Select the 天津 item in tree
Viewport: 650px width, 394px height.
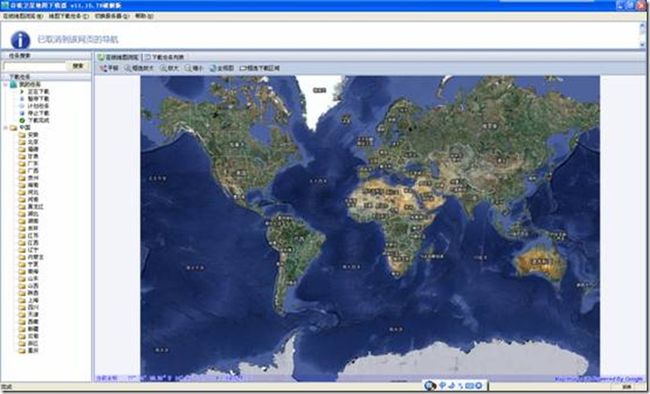pyautogui.click(x=33, y=315)
